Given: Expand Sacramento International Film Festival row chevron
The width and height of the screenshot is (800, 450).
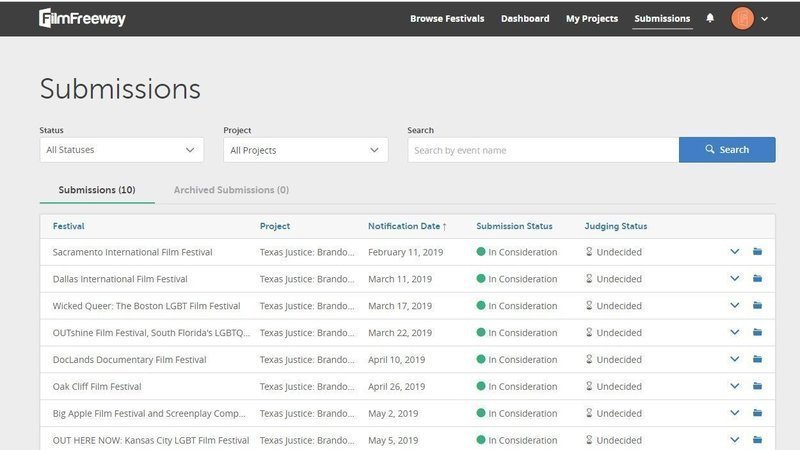Looking at the screenshot, I should [x=735, y=252].
